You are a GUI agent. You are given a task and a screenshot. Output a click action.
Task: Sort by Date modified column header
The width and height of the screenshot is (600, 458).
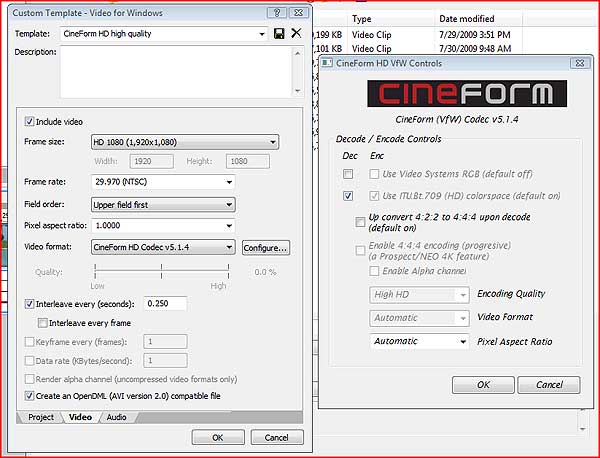coord(479,19)
